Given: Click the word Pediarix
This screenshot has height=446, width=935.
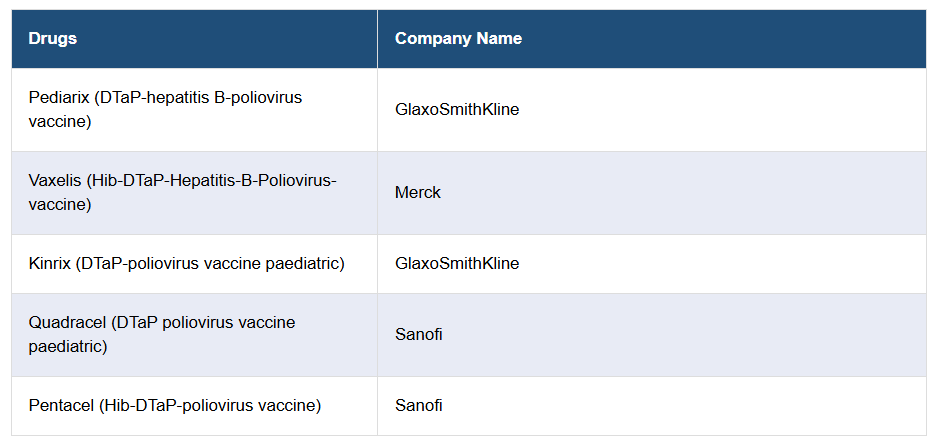Looking at the screenshot, I should click(x=59, y=98).
